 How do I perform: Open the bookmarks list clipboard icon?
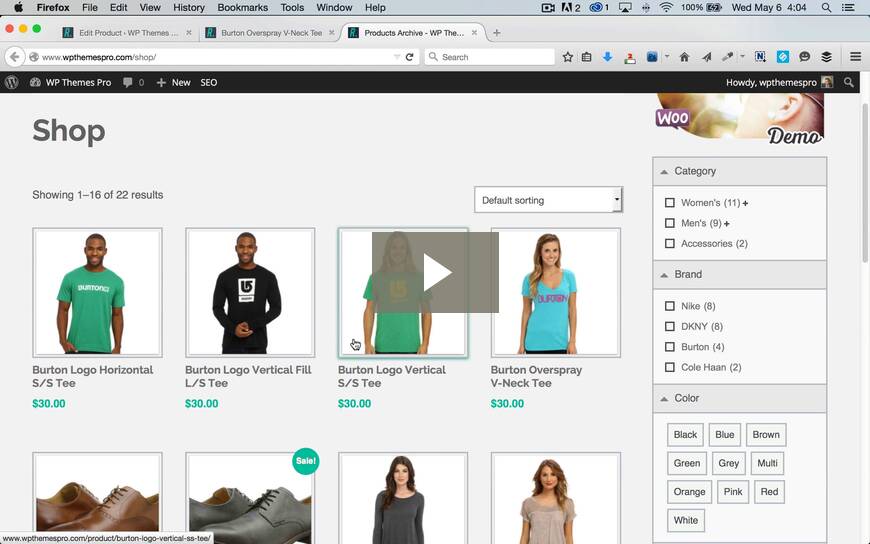coord(586,57)
